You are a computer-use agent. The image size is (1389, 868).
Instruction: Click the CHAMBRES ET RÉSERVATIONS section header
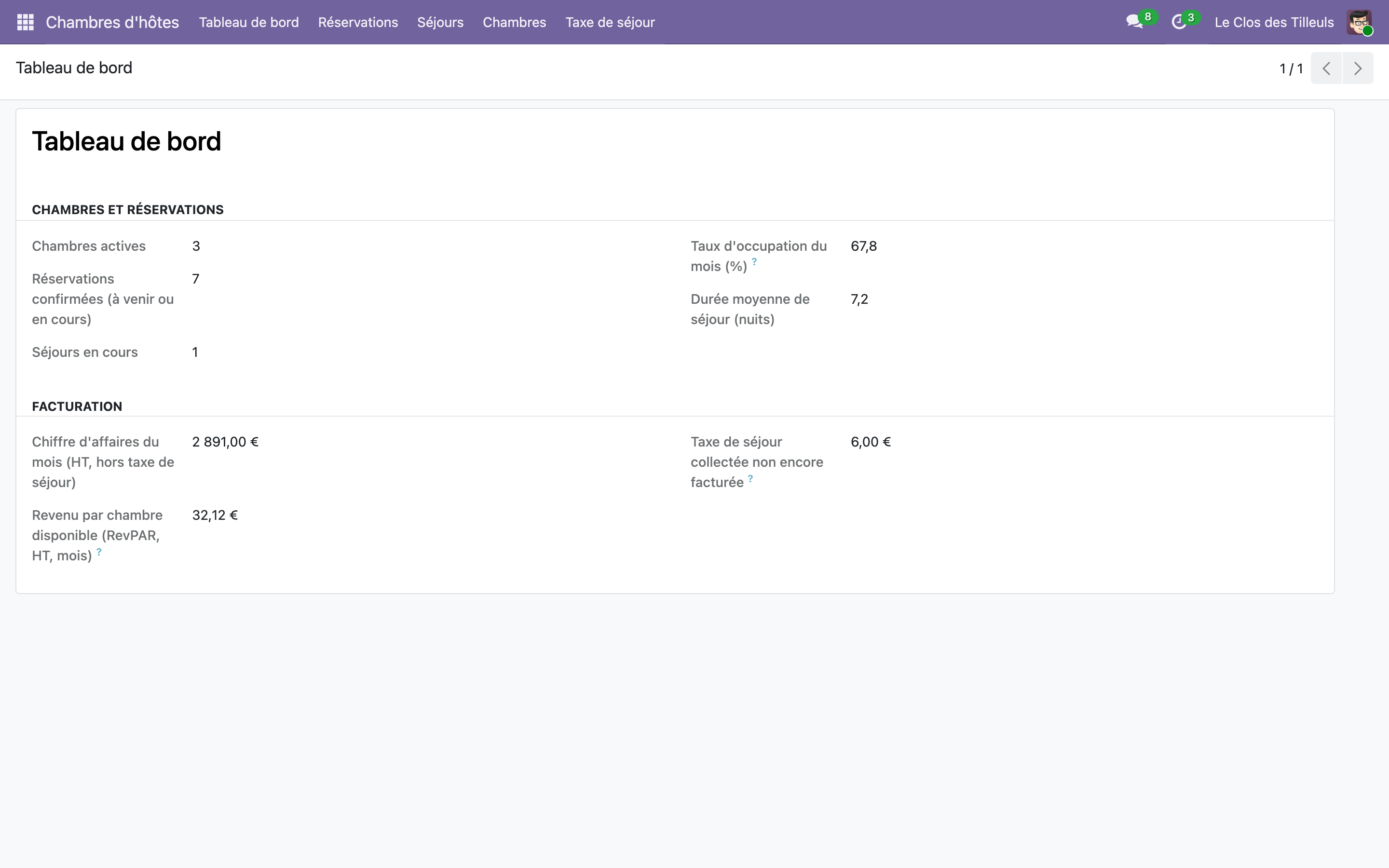(128, 210)
